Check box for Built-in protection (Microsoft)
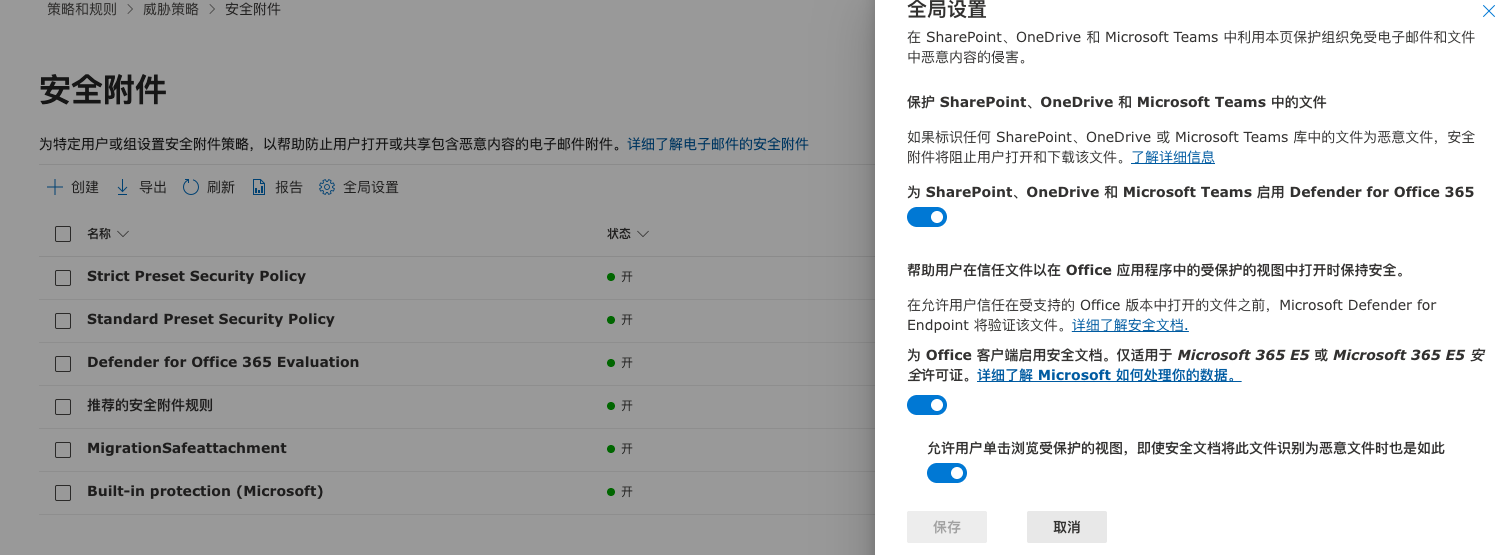This screenshot has width=1498, height=555. pos(63,493)
